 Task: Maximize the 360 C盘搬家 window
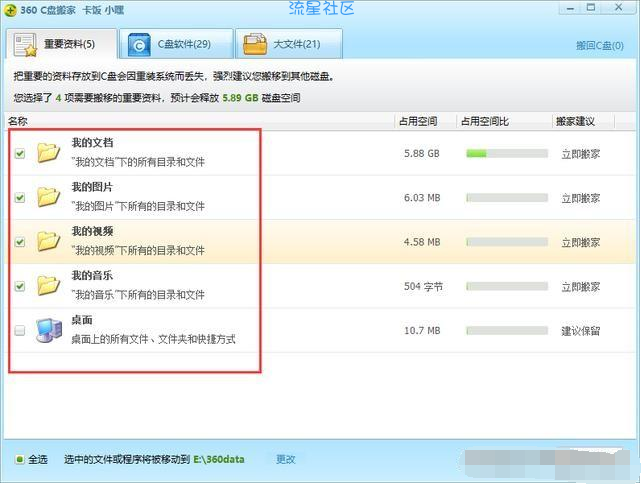[591, 8]
